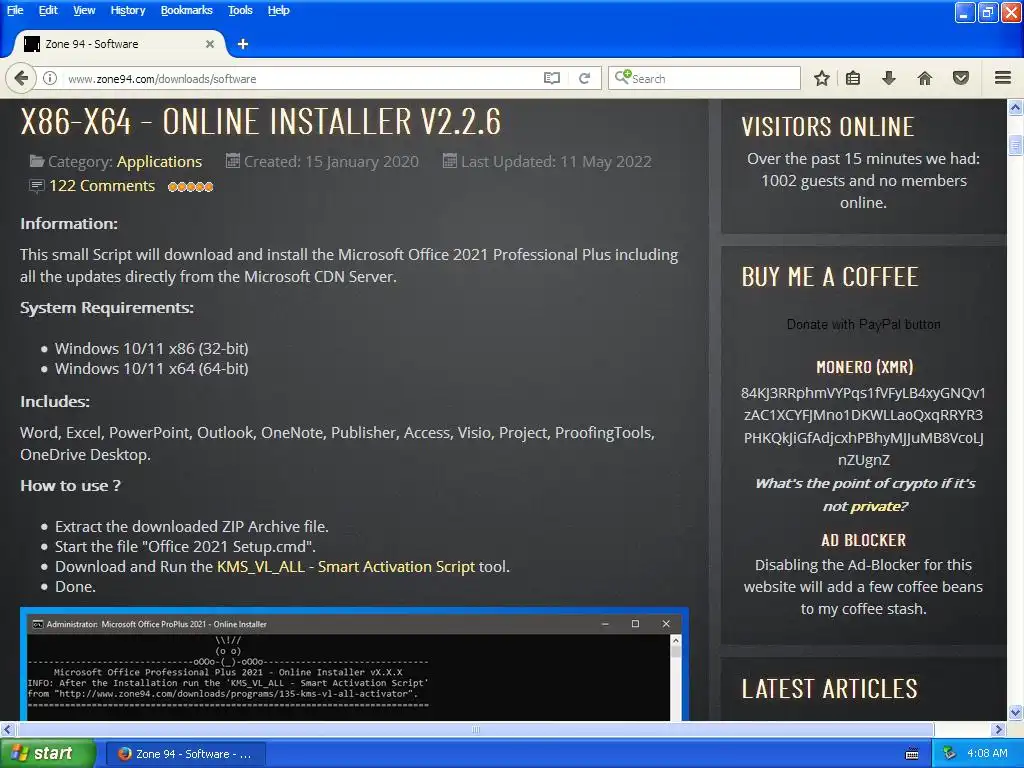Click the safely remove hardware tray icon

pyautogui.click(x=950, y=754)
